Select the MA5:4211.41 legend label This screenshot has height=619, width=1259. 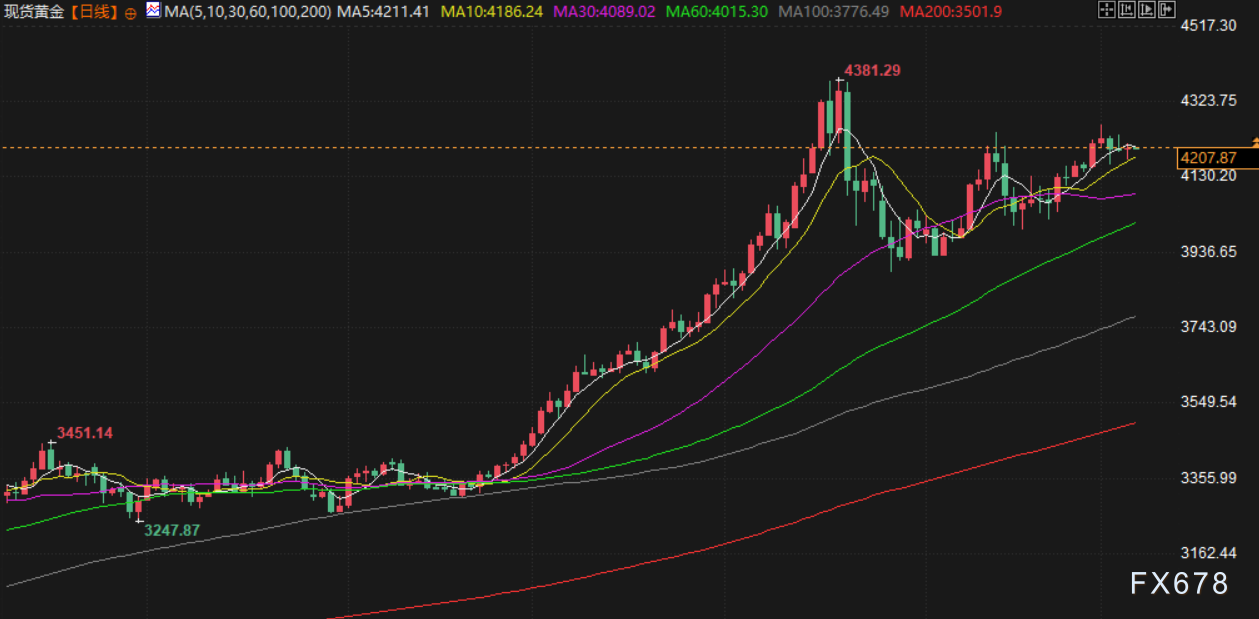coord(384,12)
